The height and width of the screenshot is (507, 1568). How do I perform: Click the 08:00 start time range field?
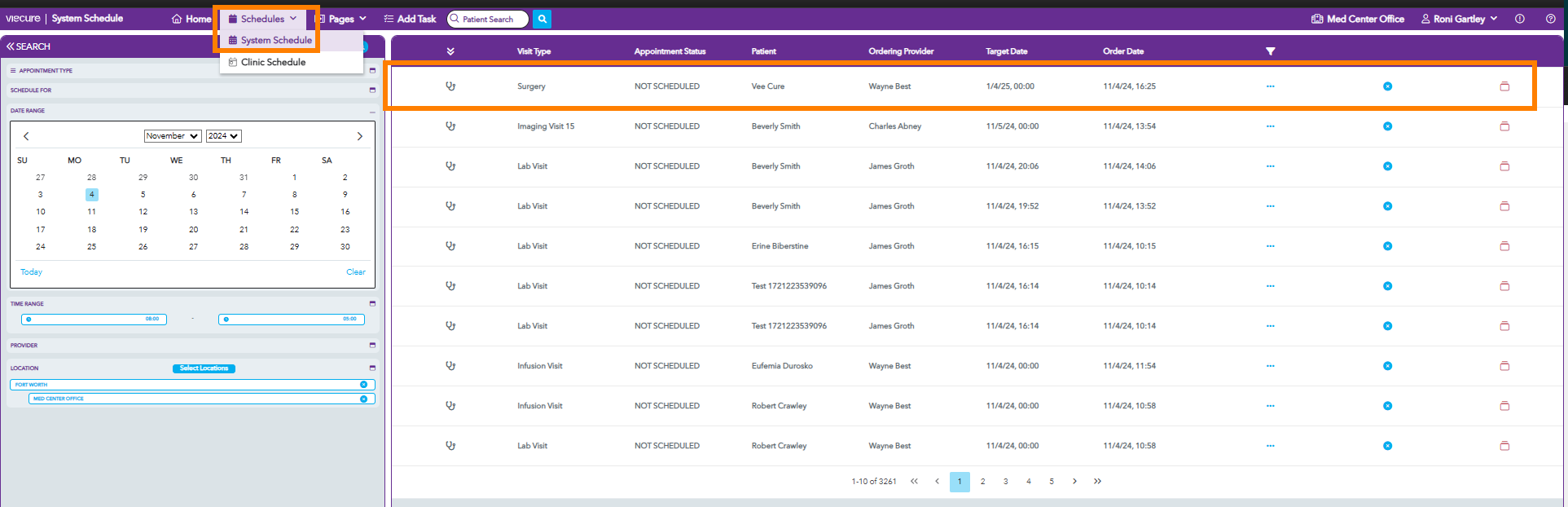[x=94, y=320]
